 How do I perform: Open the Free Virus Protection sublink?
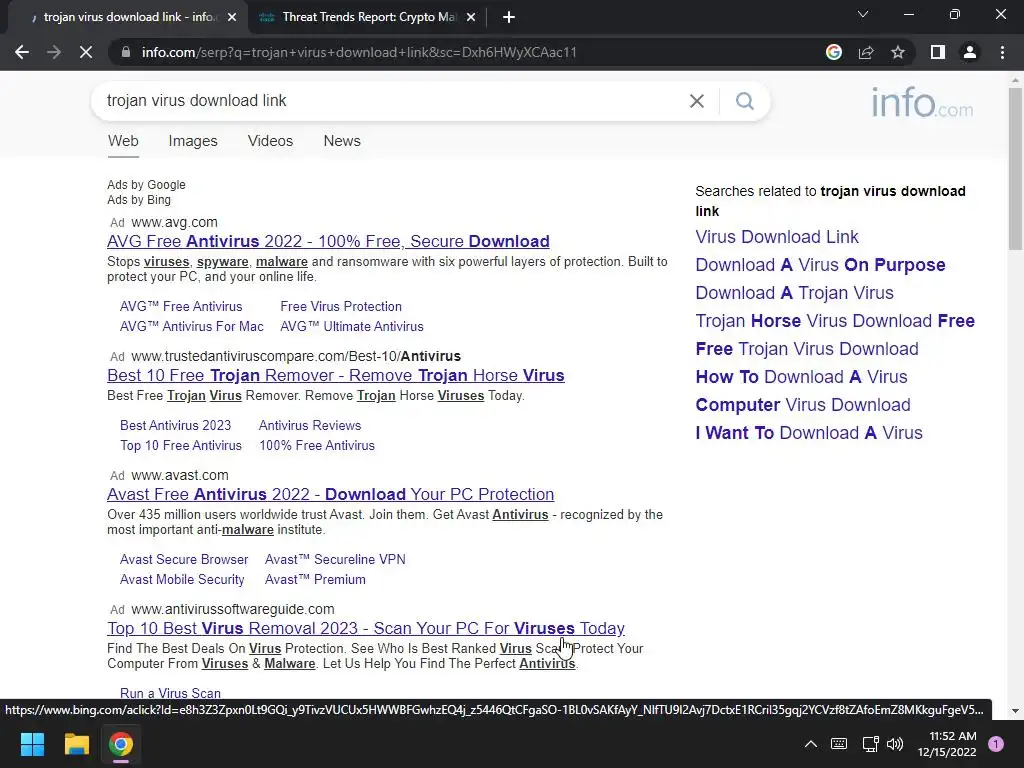(341, 306)
